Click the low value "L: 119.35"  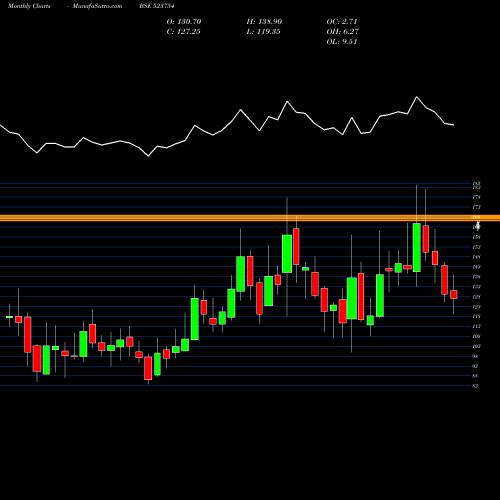click(263, 32)
